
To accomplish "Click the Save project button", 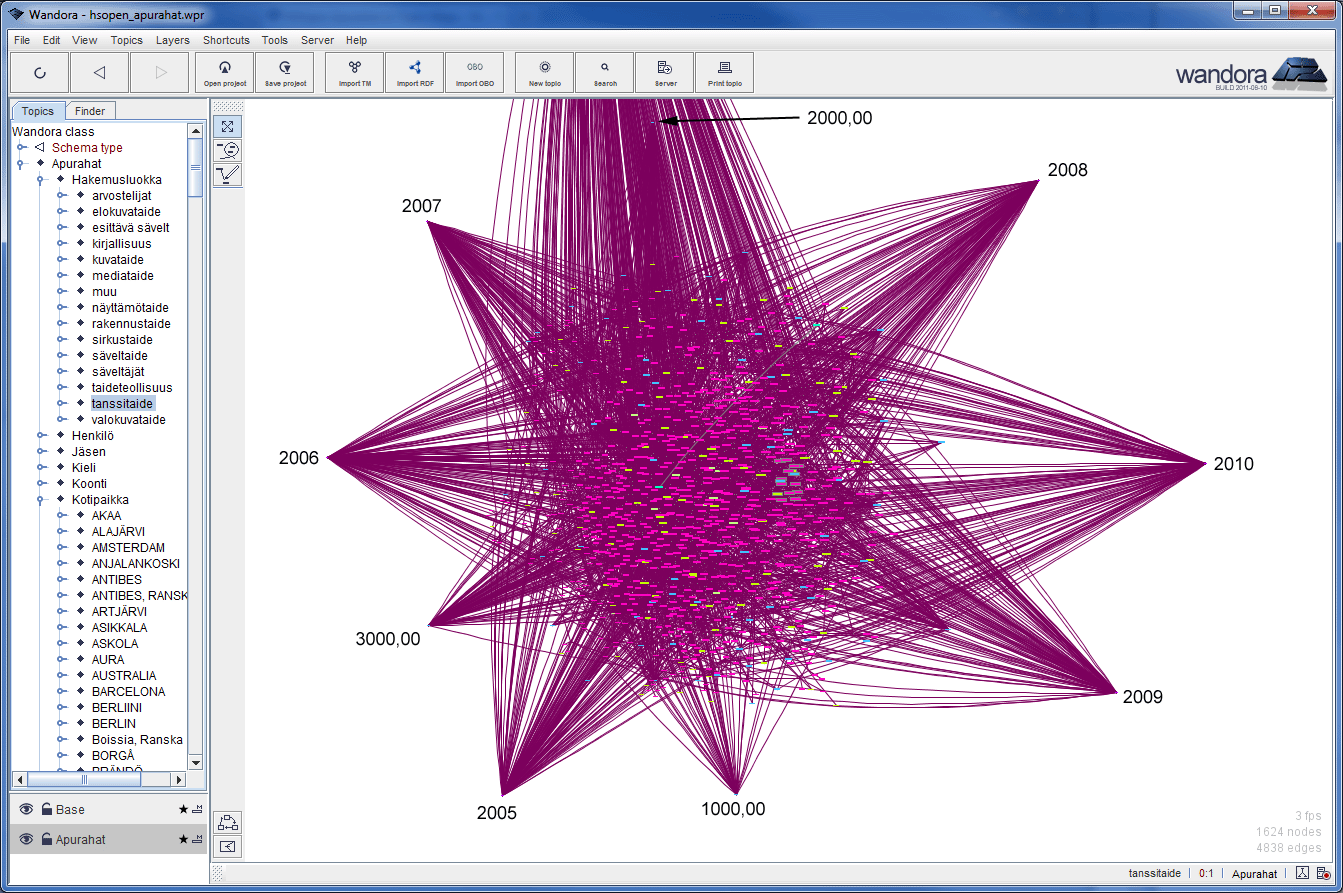I will (285, 72).
